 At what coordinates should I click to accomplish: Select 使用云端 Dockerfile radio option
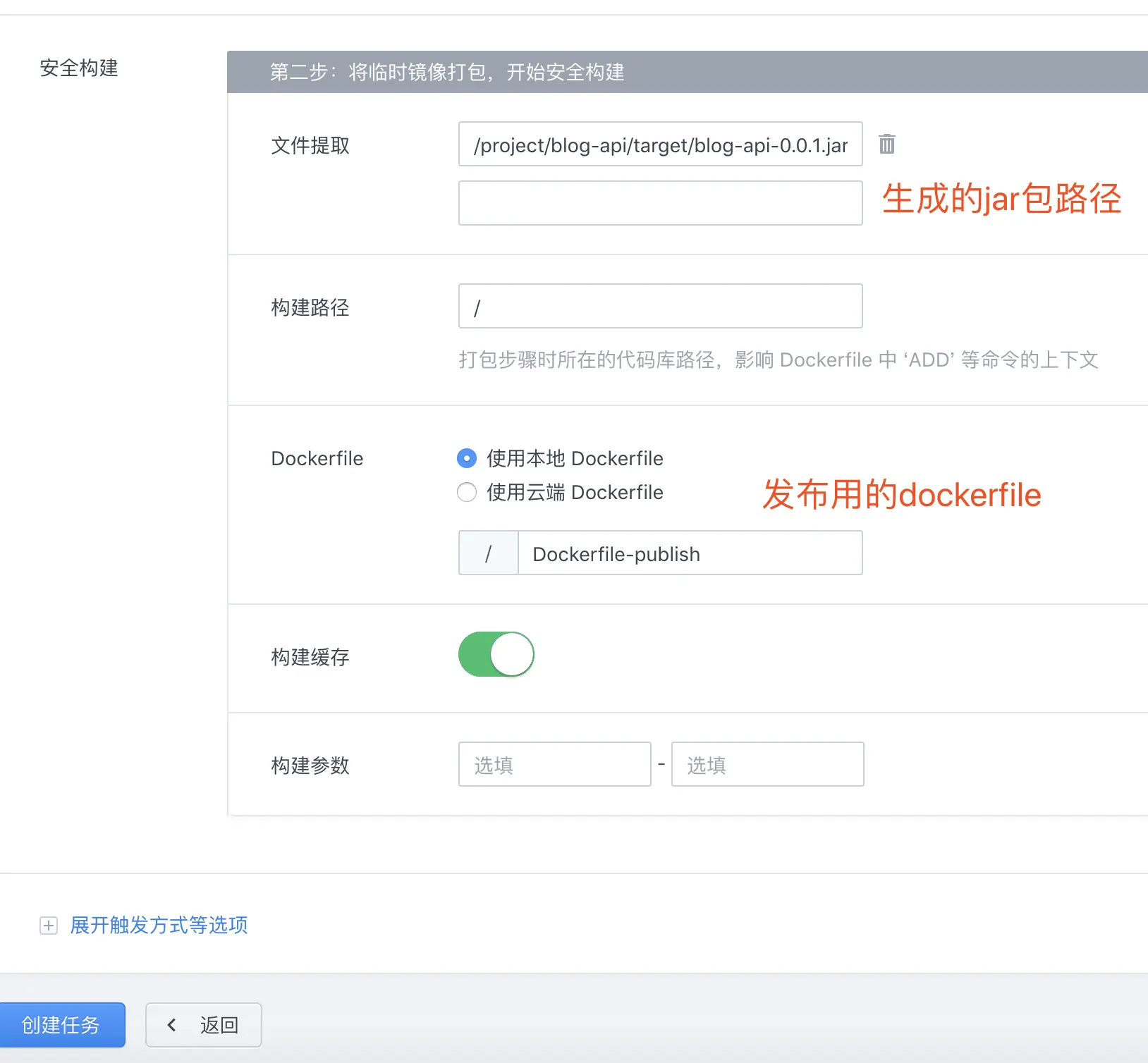tap(466, 493)
